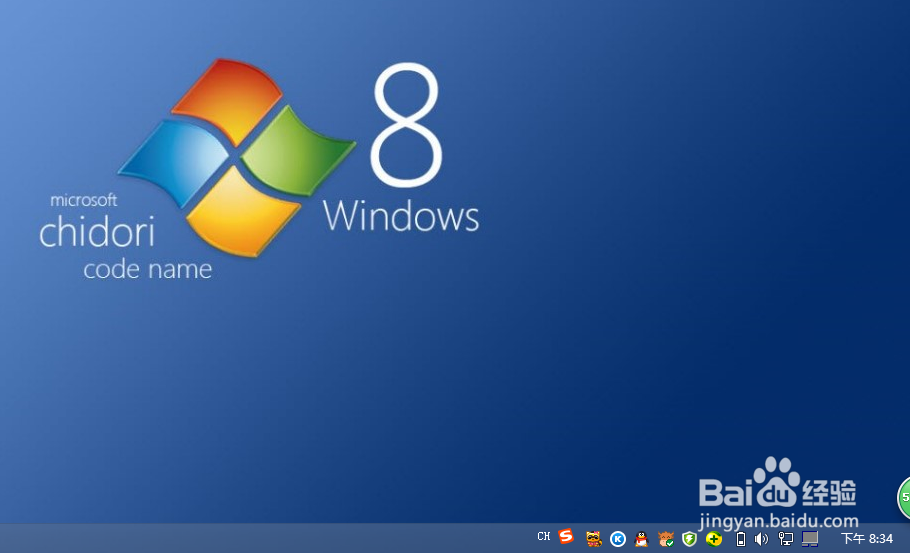
Task: Open the network connection icon
Action: pos(785,539)
